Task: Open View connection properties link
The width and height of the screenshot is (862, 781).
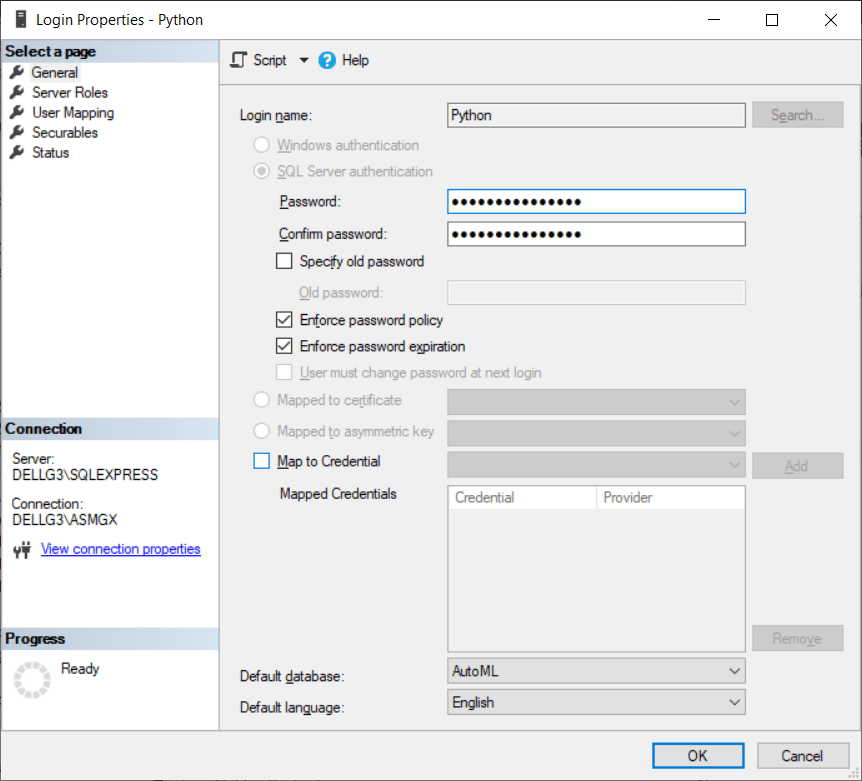Action: [x=120, y=549]
